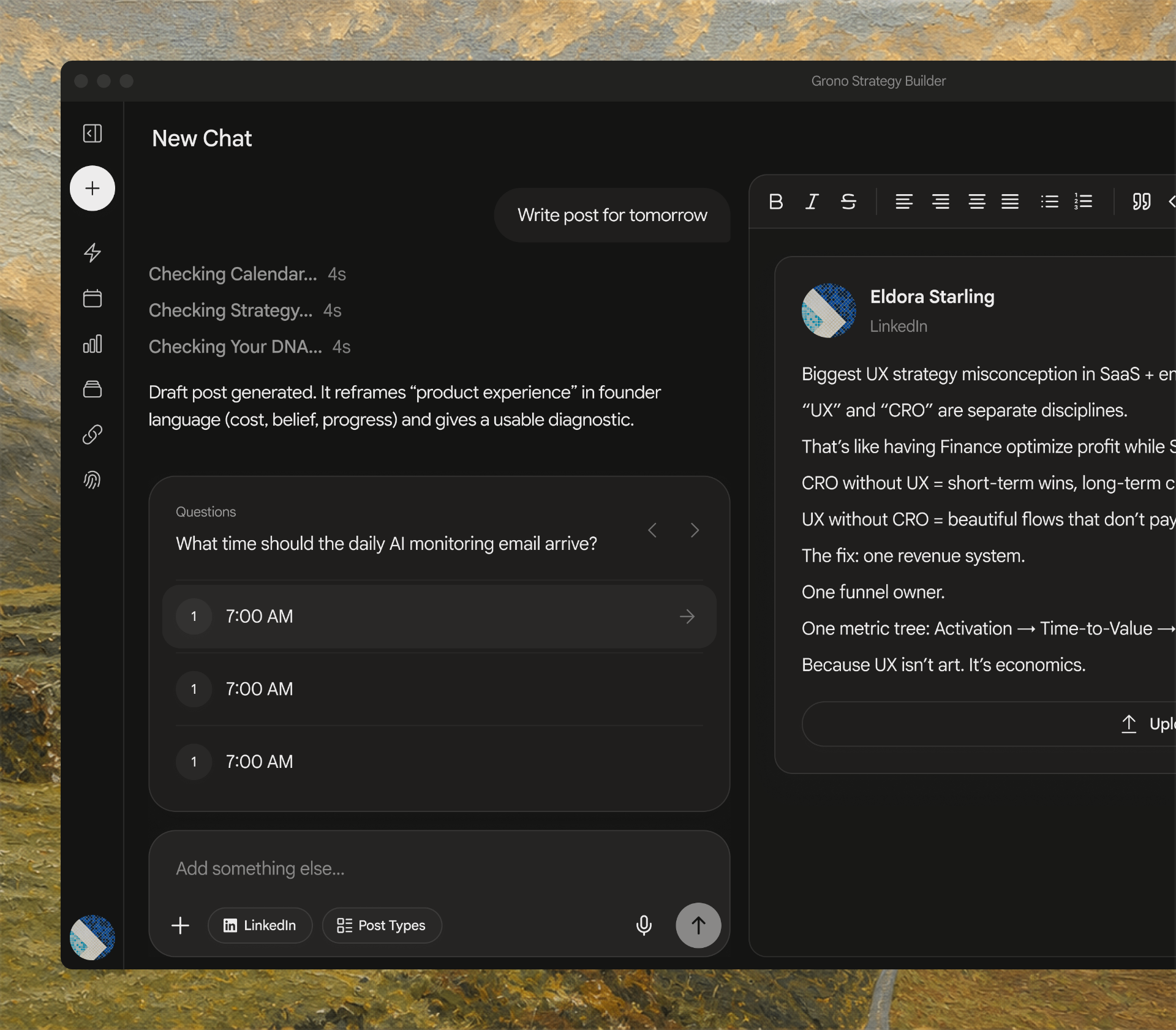Open the bar chart analytics icon
This screenshot has width=1176, height=1030.
[92, 344]
